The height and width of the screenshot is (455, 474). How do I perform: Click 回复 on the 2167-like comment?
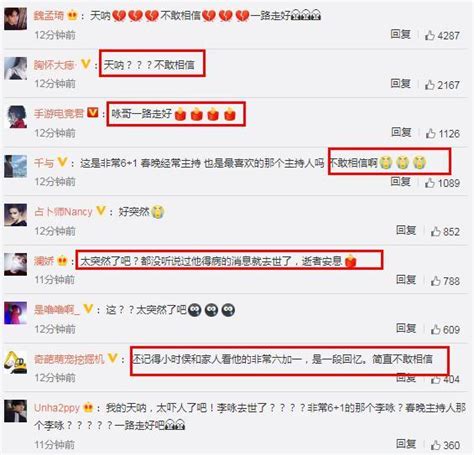(401, 83)
